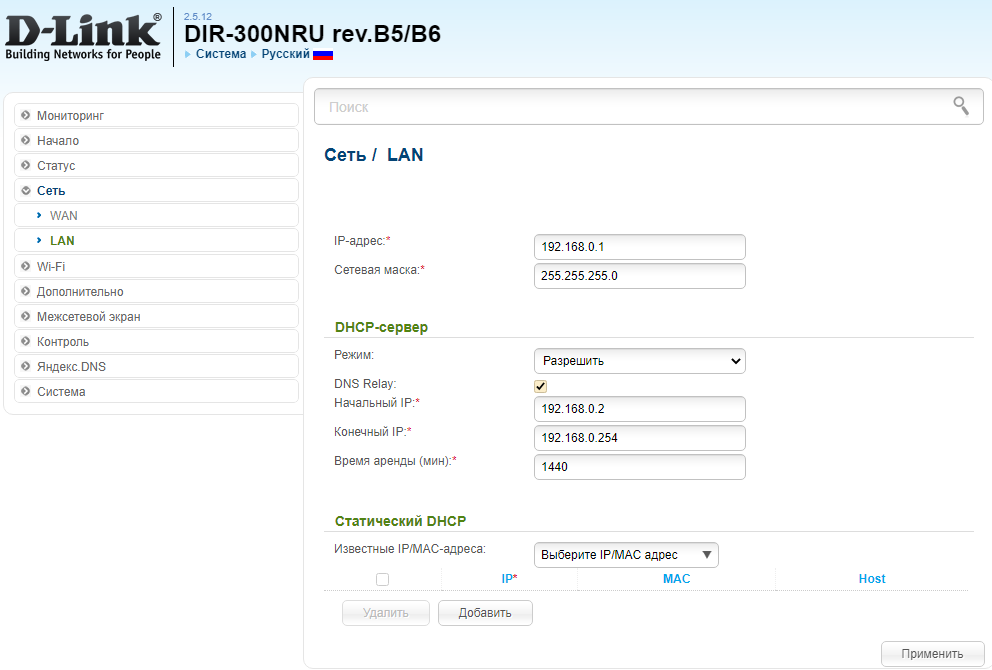Open the Яндекс.DNS section
Viewport: 992px width, 670px height.
[x=71, y=367]
